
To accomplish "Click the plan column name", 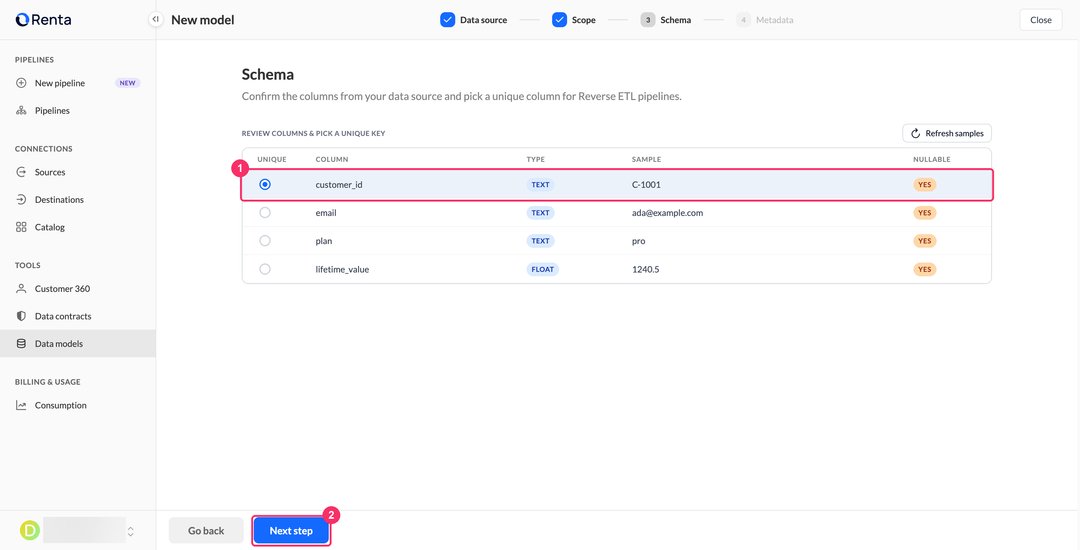I will [x=324, y=241].
